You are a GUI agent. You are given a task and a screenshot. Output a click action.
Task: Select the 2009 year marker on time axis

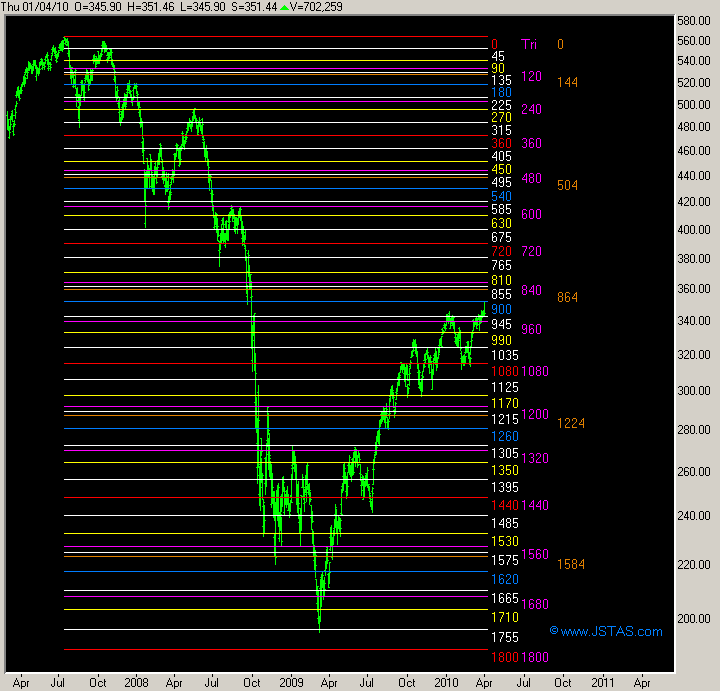coord(291,681)
